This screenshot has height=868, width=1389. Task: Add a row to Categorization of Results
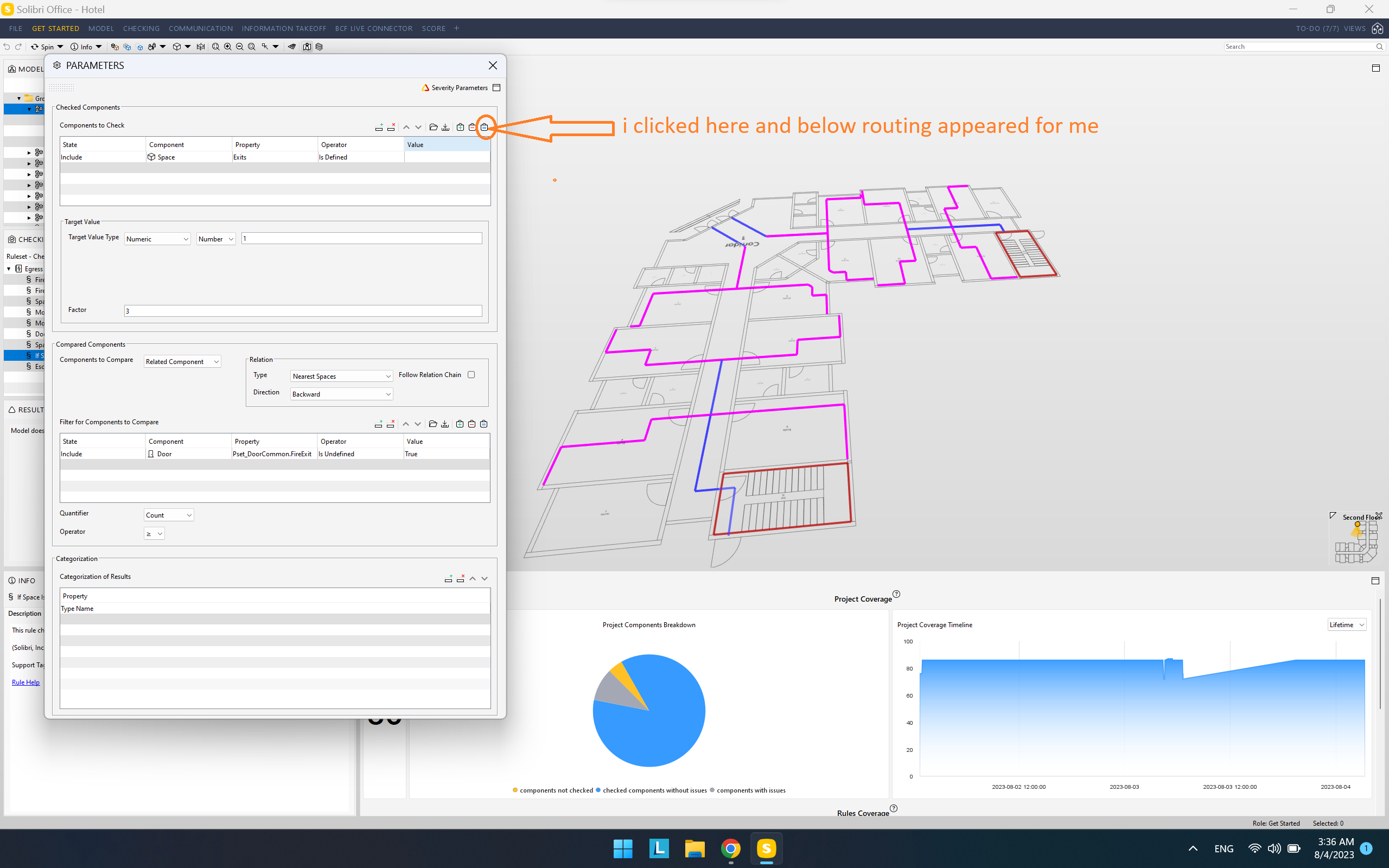(x=448, y=578)
